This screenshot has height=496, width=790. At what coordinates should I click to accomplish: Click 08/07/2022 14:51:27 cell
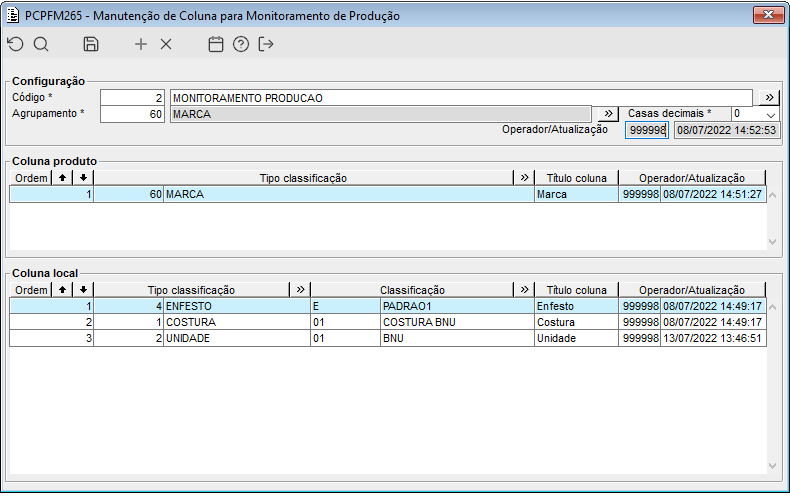coord(712,194)
